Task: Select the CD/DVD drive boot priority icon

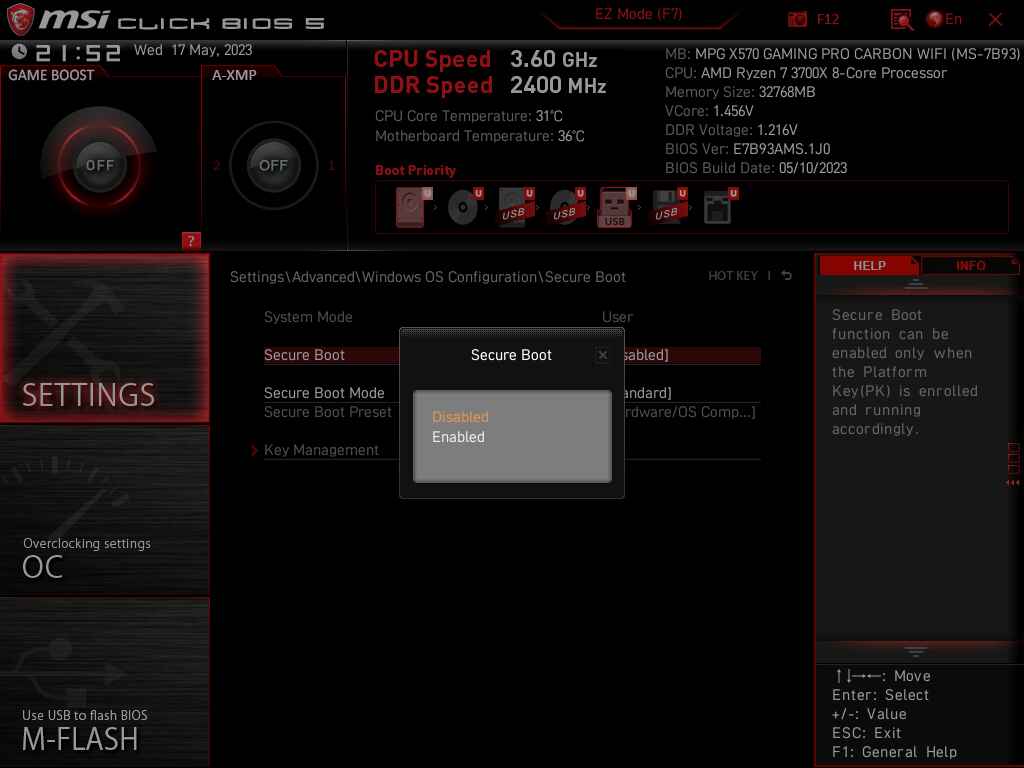Action: click(x=461, y=206)
